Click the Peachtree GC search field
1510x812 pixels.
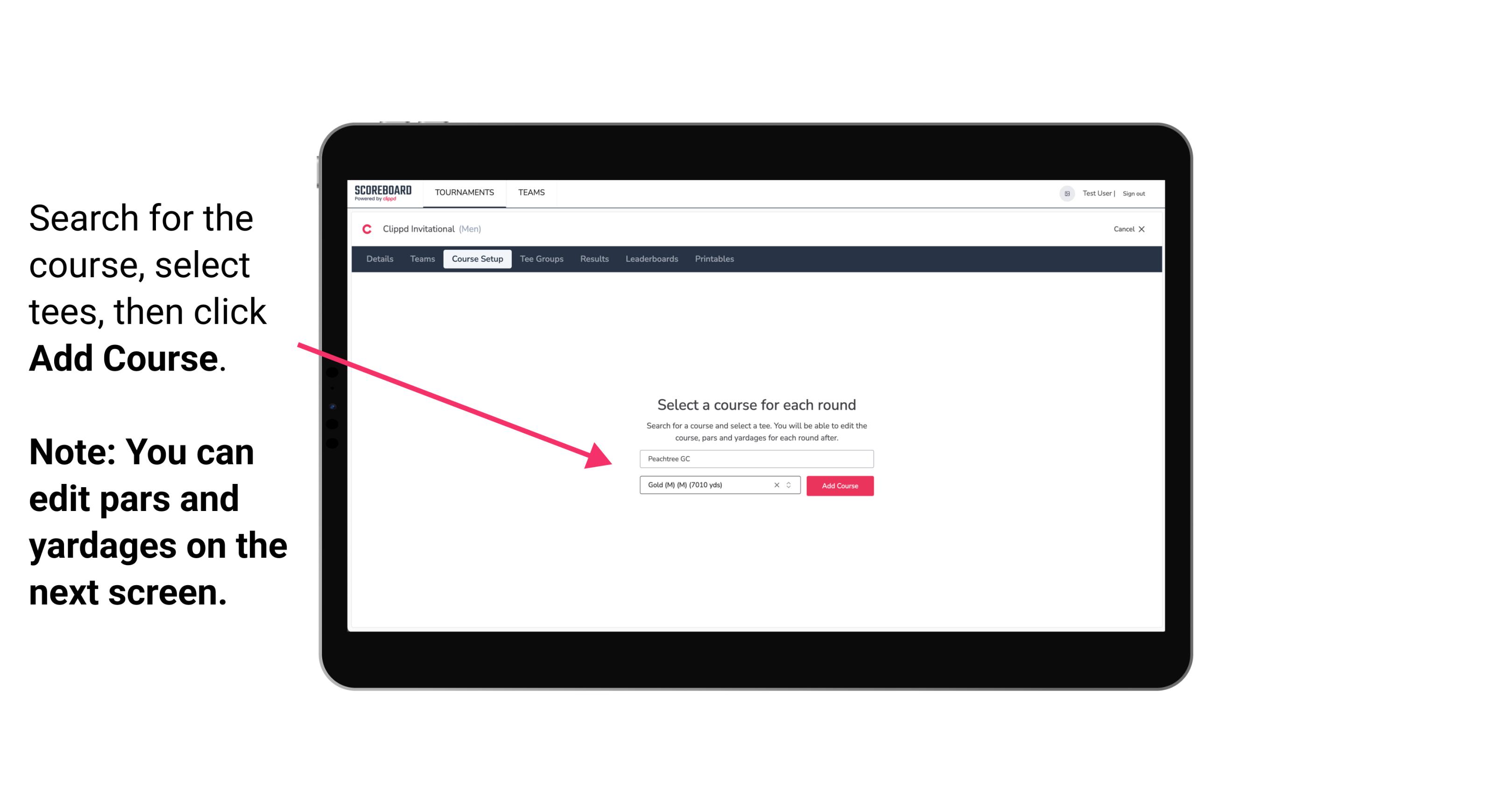pos(754,458)
